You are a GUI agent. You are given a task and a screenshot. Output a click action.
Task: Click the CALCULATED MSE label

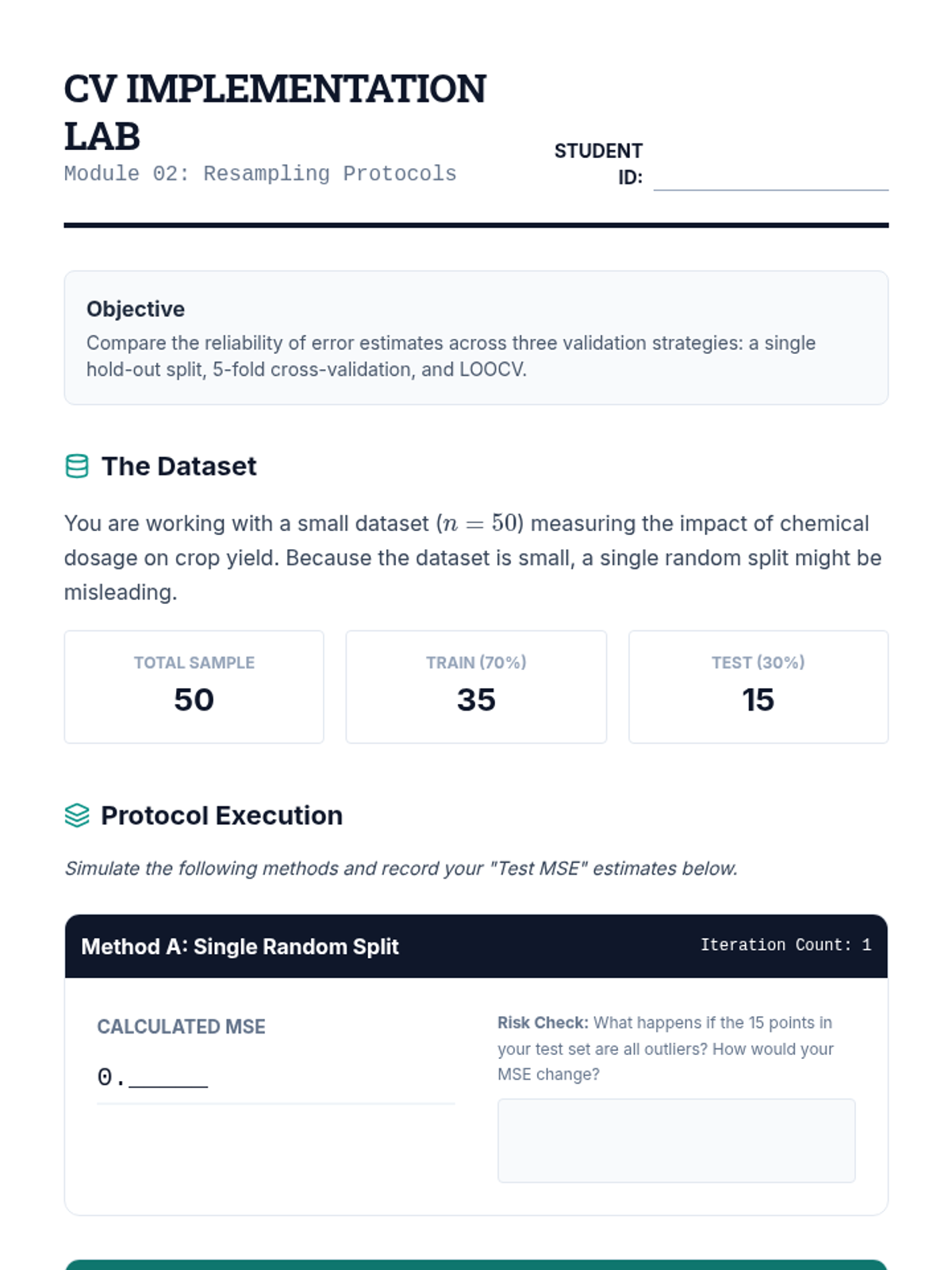[181, 1026]
